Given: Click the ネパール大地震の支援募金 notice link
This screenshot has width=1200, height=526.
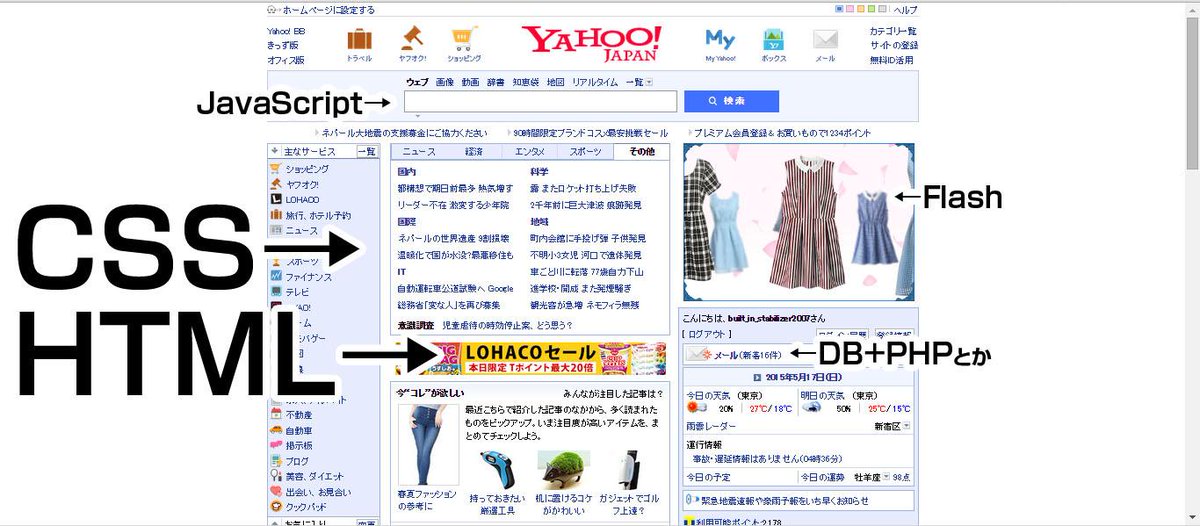Looking at the screenshot, I should (x=405, y=133).
